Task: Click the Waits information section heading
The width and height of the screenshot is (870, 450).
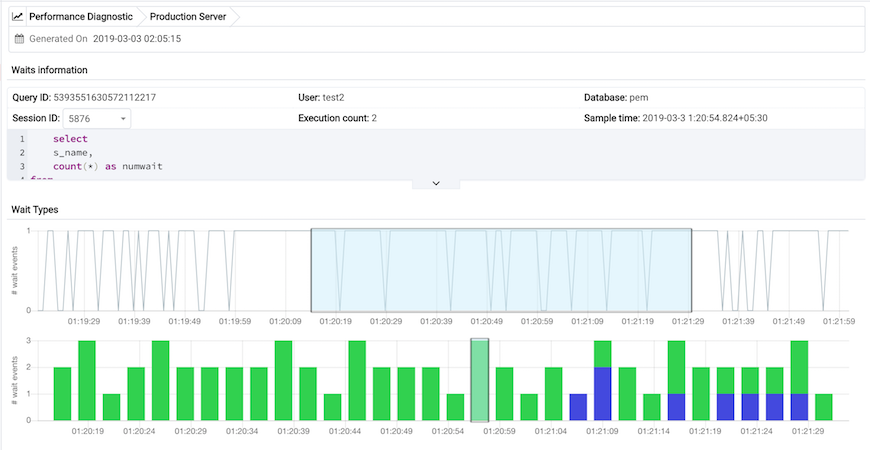Action: (49, 70)
